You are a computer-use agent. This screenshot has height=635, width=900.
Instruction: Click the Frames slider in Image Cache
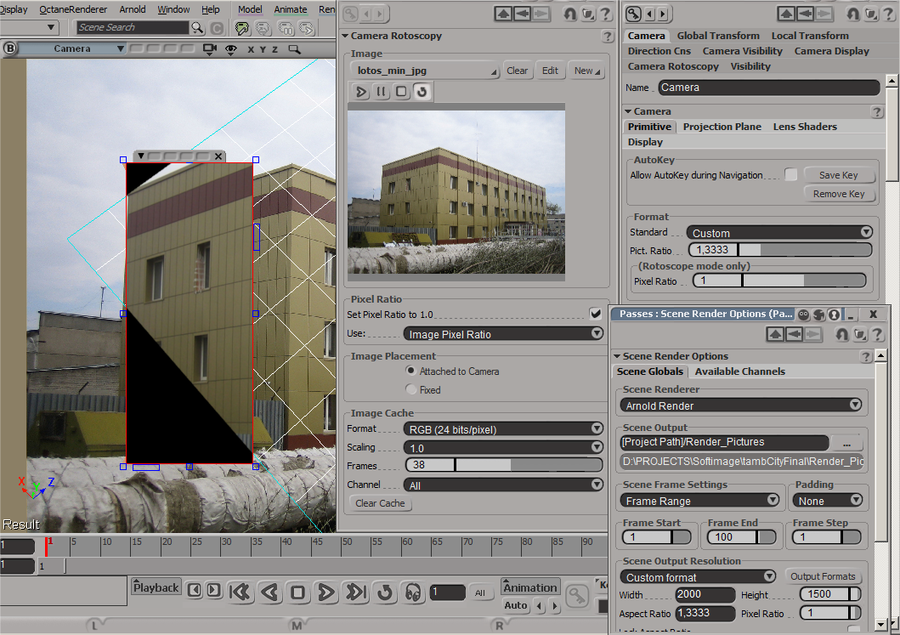point(504,465)
